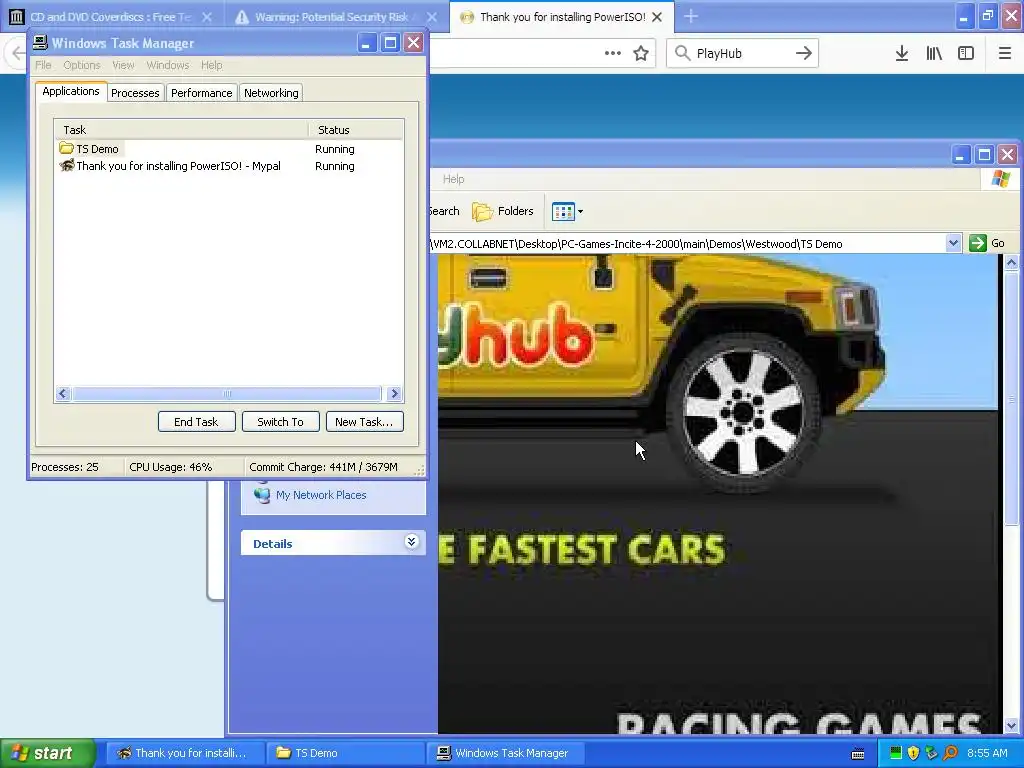Click the task list horizontal scrollbar thumb
Image resolution: width=1024 pixels, height=768 pixels.
point(227,394)
